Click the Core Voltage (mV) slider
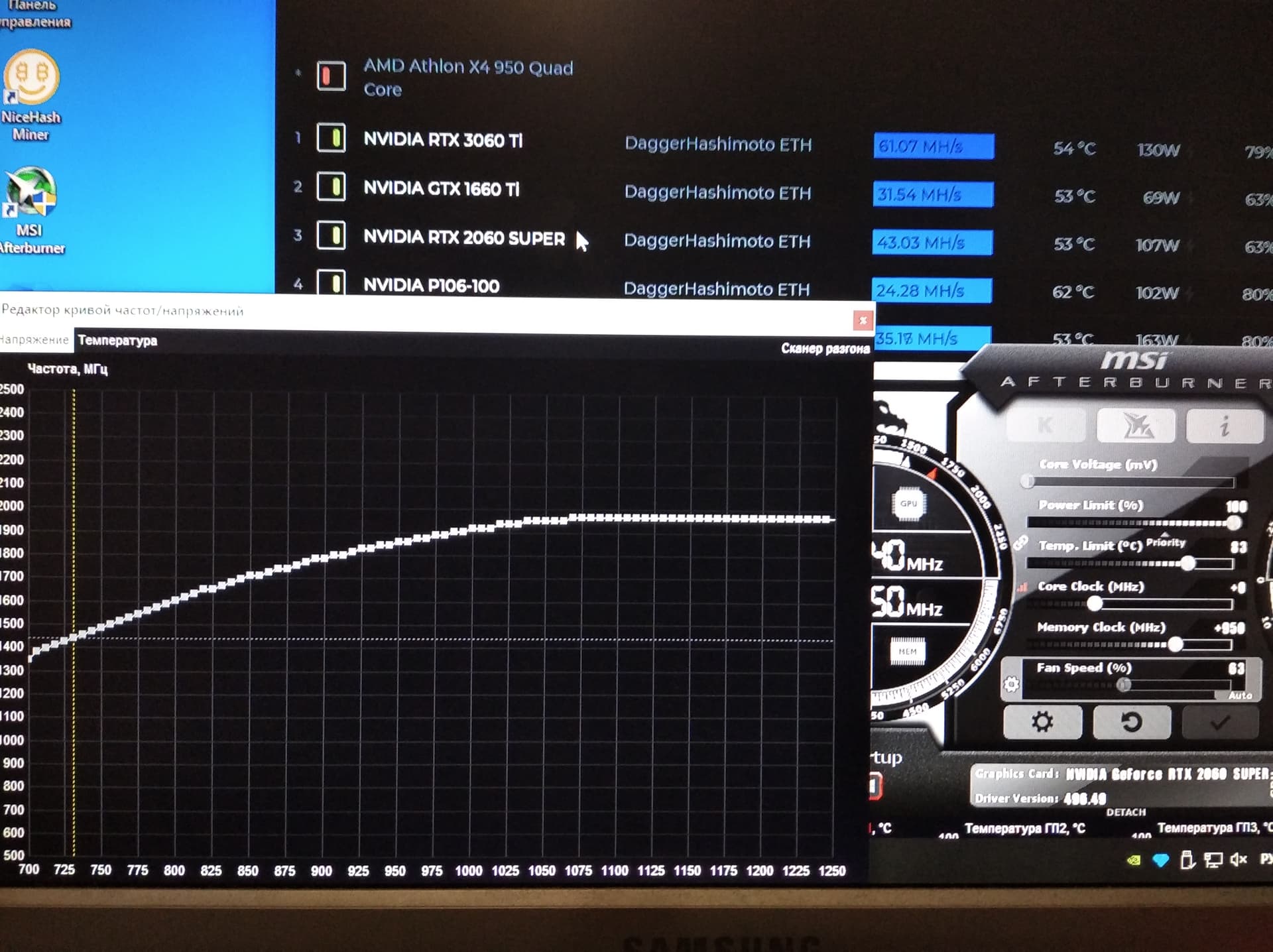The width and height of the screenshot is (1273, 952). click(x=1130, y=481)
